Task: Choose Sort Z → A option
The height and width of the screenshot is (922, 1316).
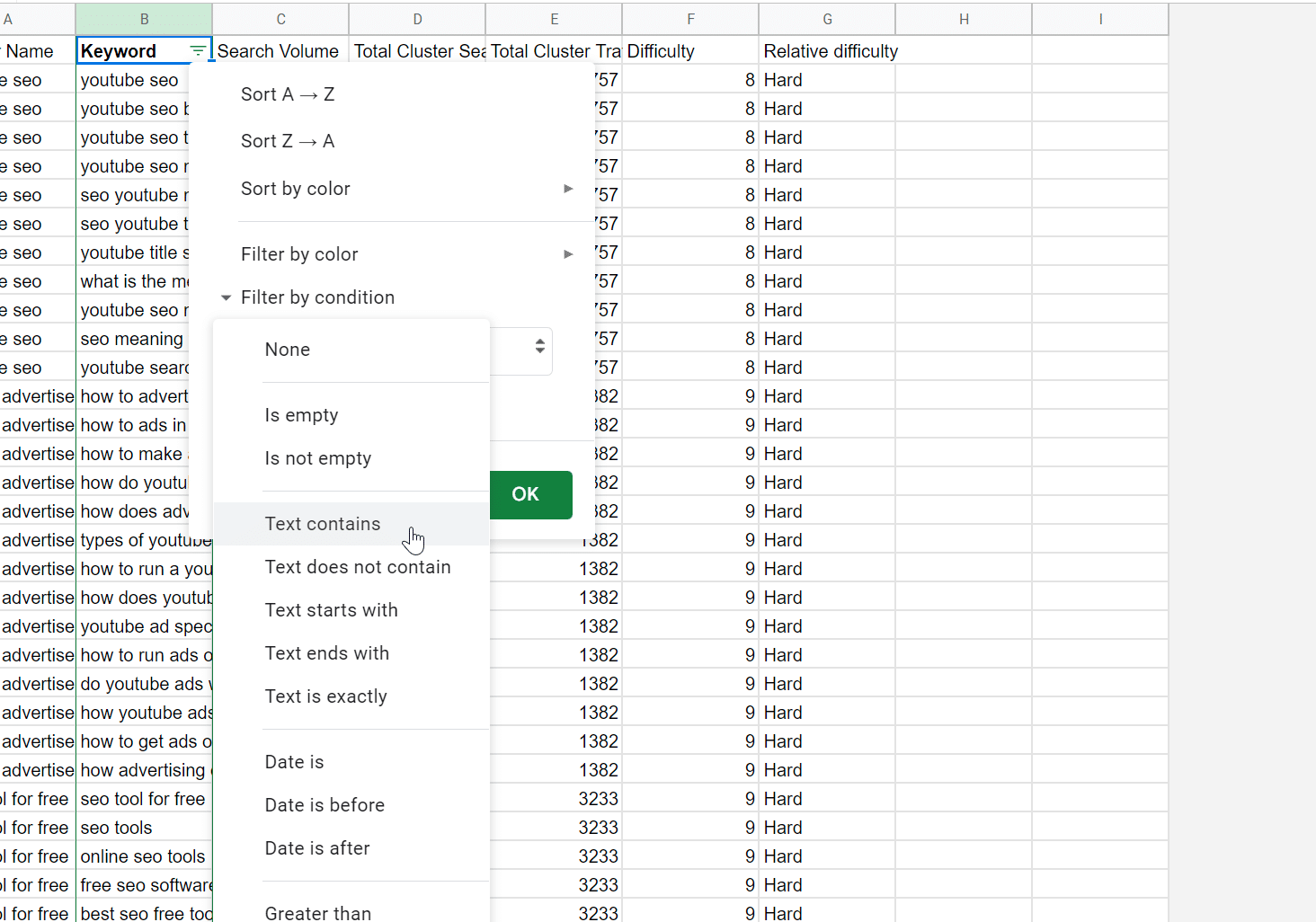Action: (x=288, y=141)
